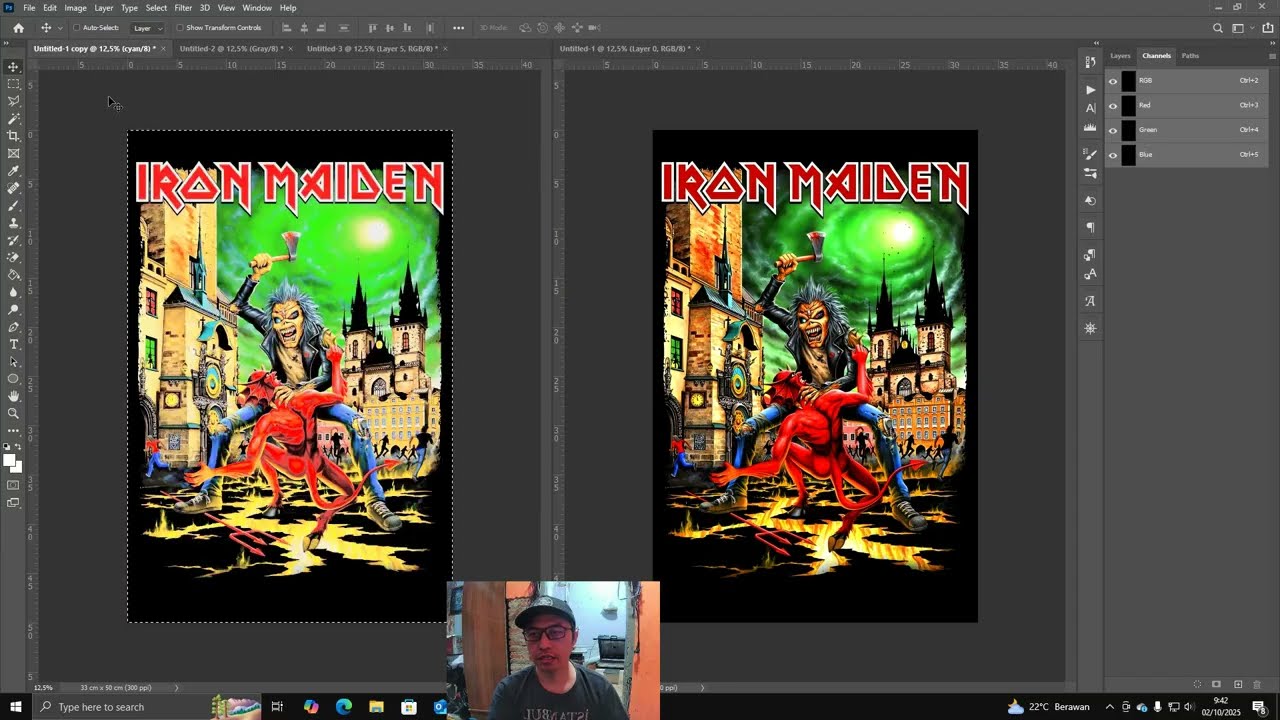Open status bar info arrow in left document
This screenshot has width=1280, height=720.
coord(177,688)
